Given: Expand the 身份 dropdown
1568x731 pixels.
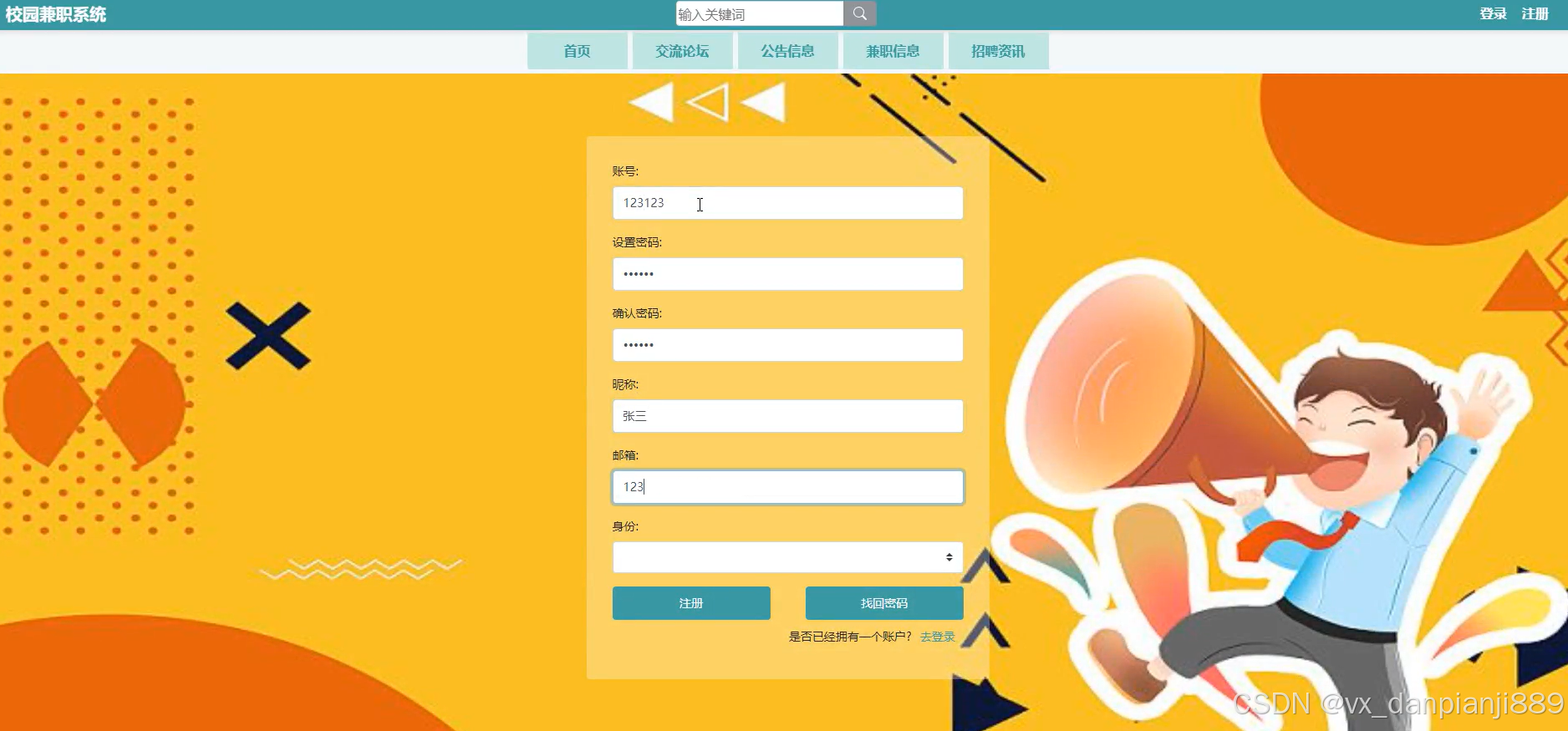Looking at the screenshot, I should (x=787, y=557).
